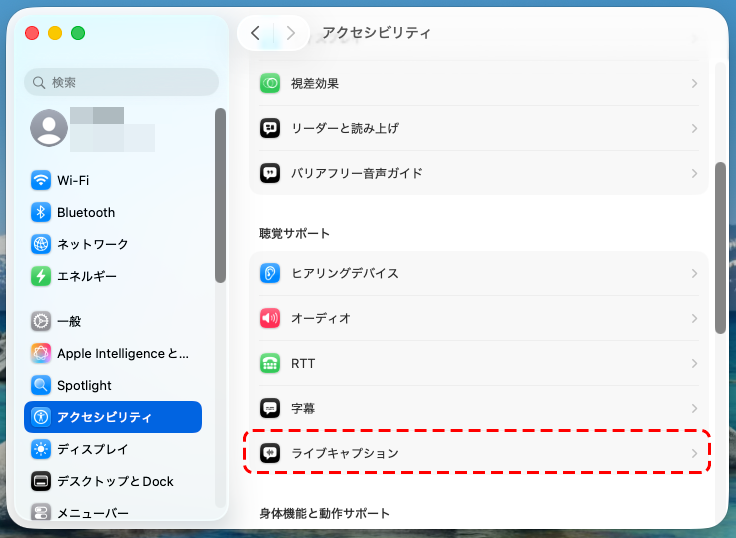The width and height of the screenshot is (736, 538).
Task: Open ヒアリングデバイス settings
Action: pos(478,273)
